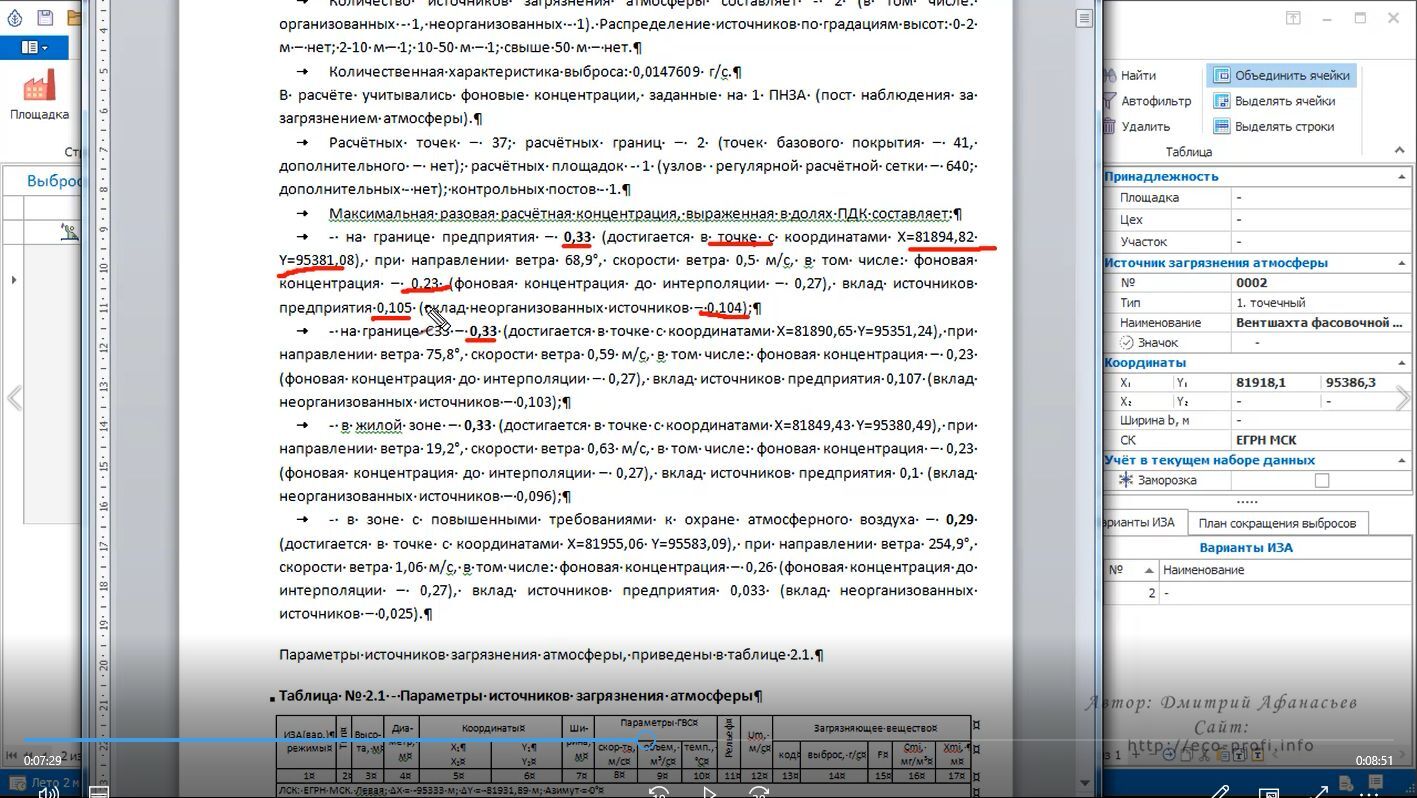Click Выделять строки option
Image resolution: width=1417 pixels, height=798 pixels.
tap(1273, 127)
